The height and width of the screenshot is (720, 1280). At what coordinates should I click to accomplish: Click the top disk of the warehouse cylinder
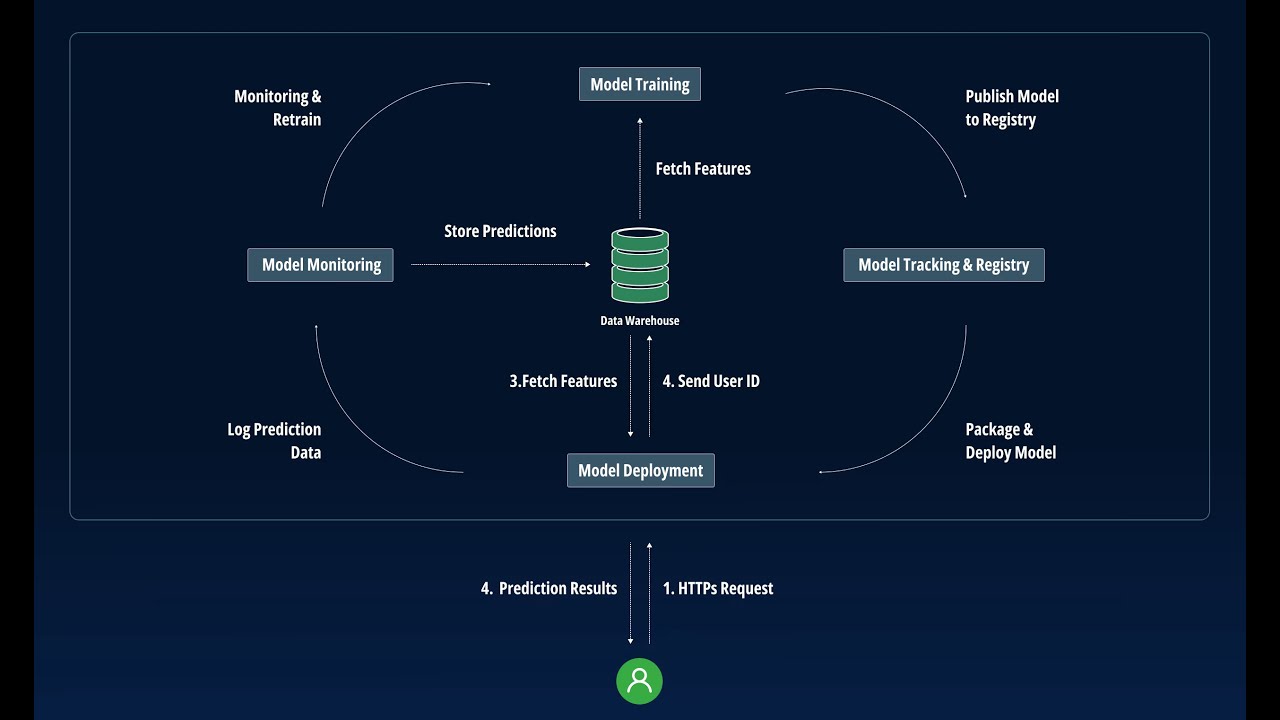[640, 235]
